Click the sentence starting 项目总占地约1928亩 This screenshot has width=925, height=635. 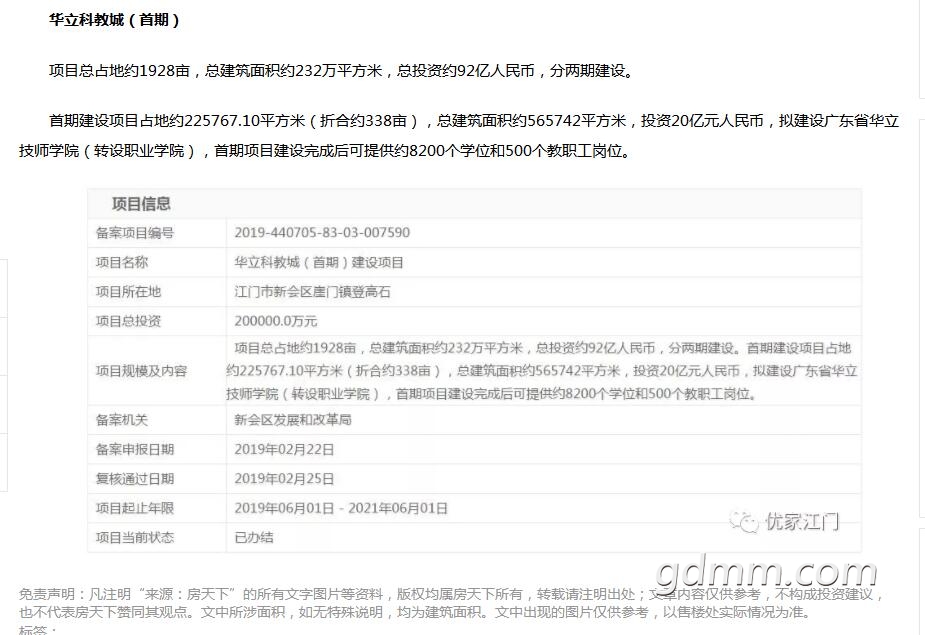tap(342, 71)
